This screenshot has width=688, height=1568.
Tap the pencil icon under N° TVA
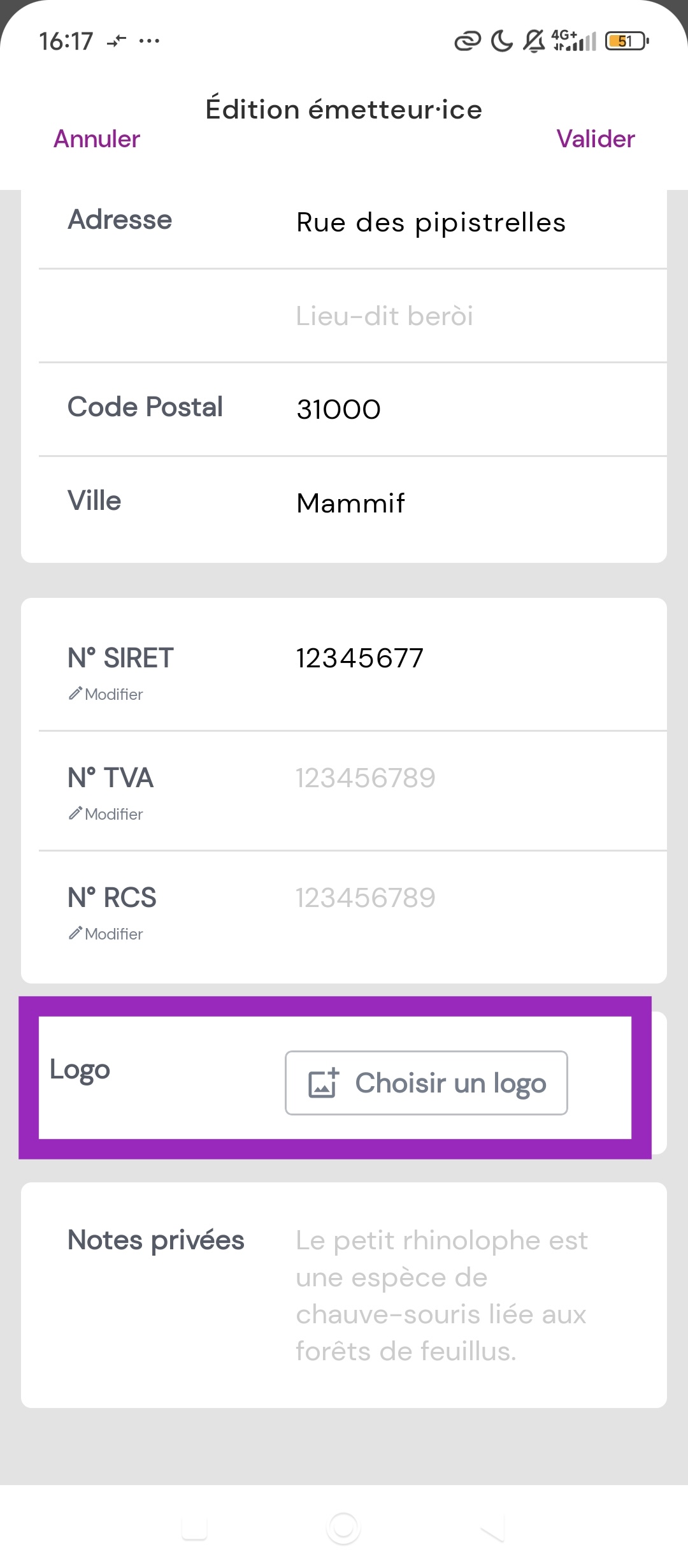(x=75, y=813)
